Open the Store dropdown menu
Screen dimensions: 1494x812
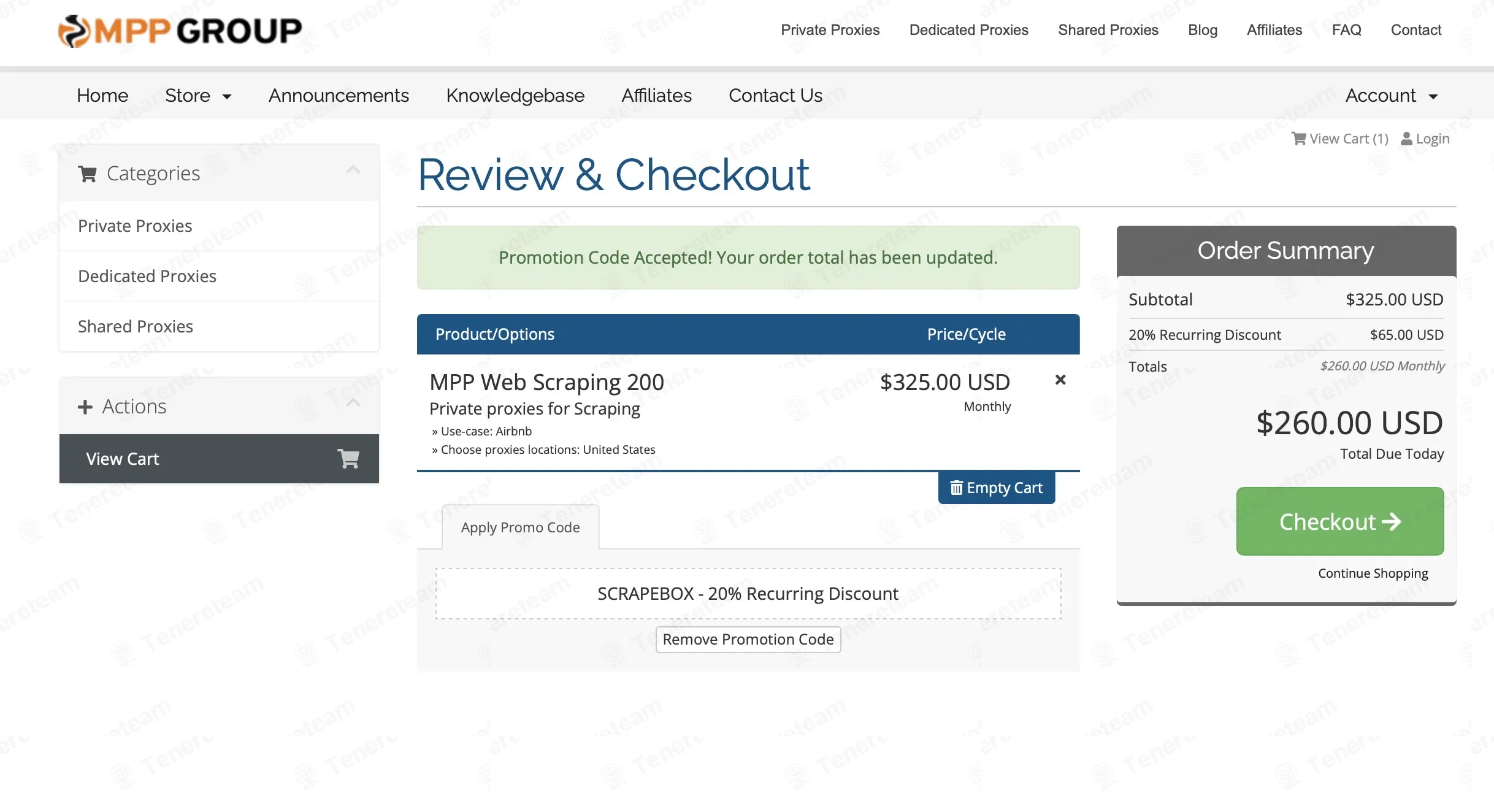click(198, 96)
